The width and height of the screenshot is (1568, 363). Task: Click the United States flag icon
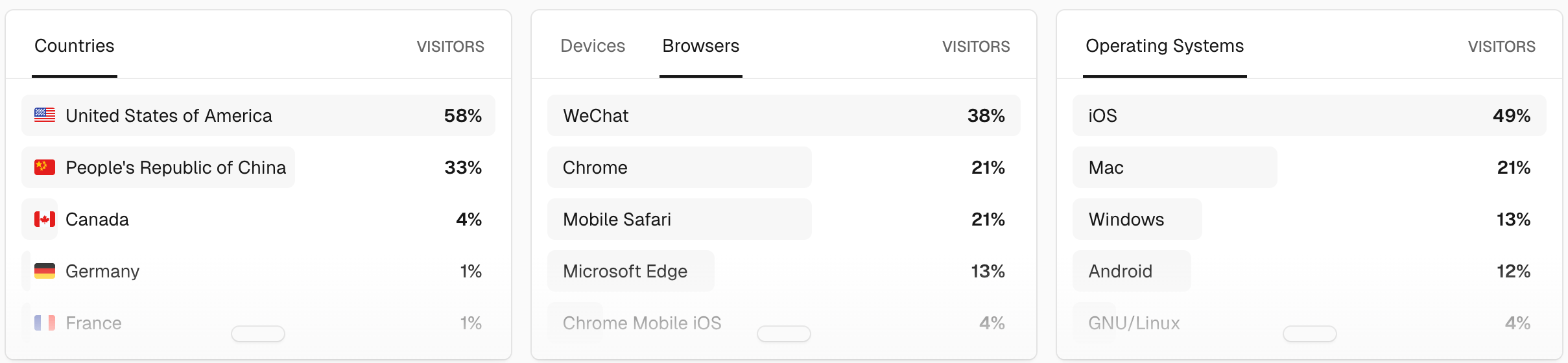[45, 115]
